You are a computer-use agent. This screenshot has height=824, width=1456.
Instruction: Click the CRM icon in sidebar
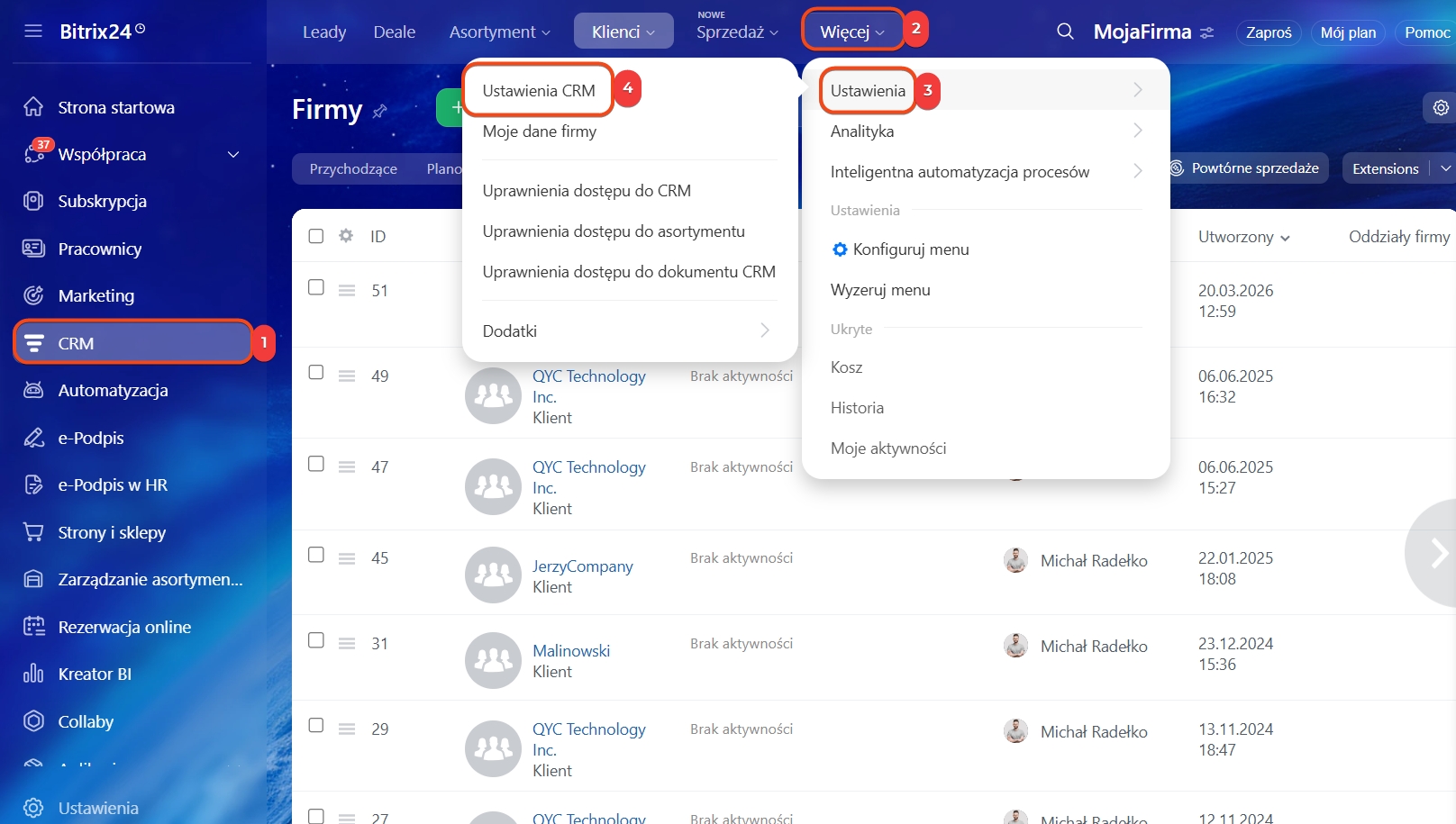click(x=34, y=343)
